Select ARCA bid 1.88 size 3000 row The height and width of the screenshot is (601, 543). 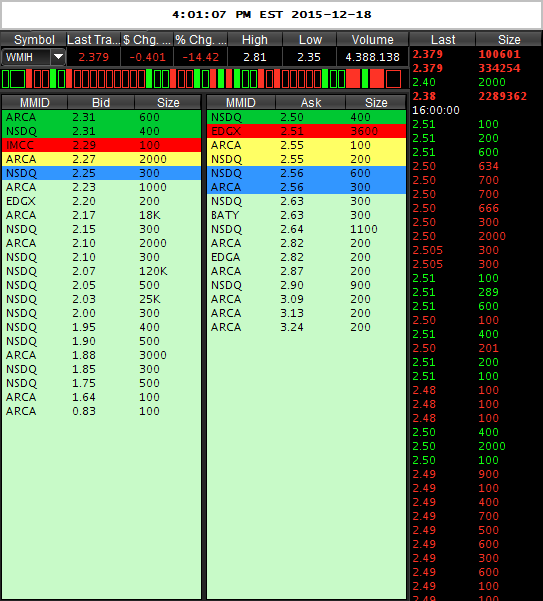pyautogui.click(x=101, y=355)
